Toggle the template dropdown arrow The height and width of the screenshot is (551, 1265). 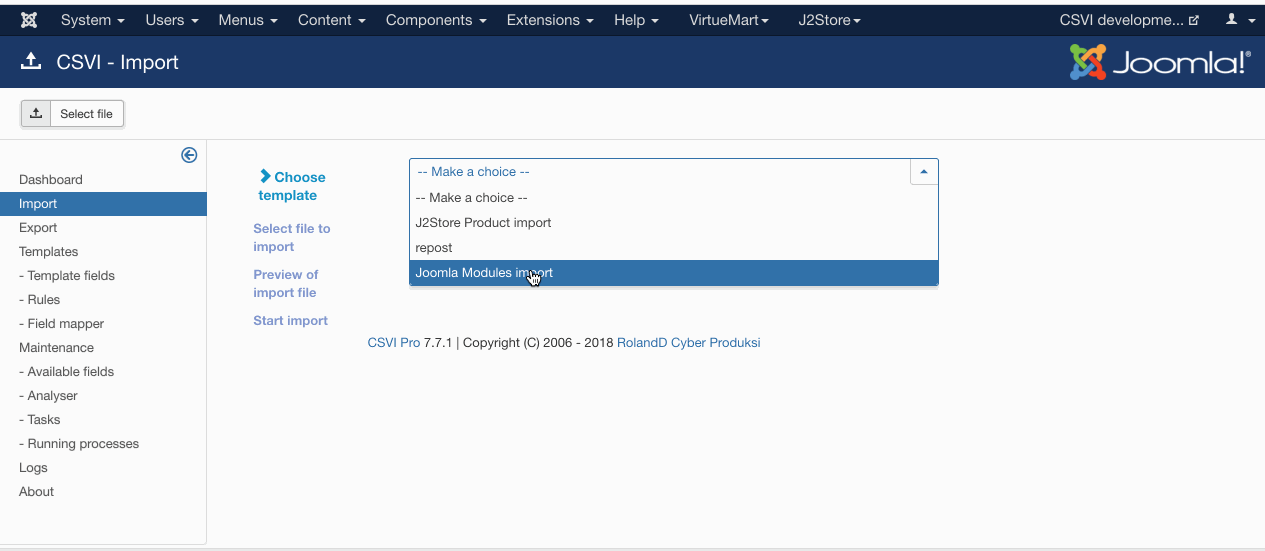(924, 172)
